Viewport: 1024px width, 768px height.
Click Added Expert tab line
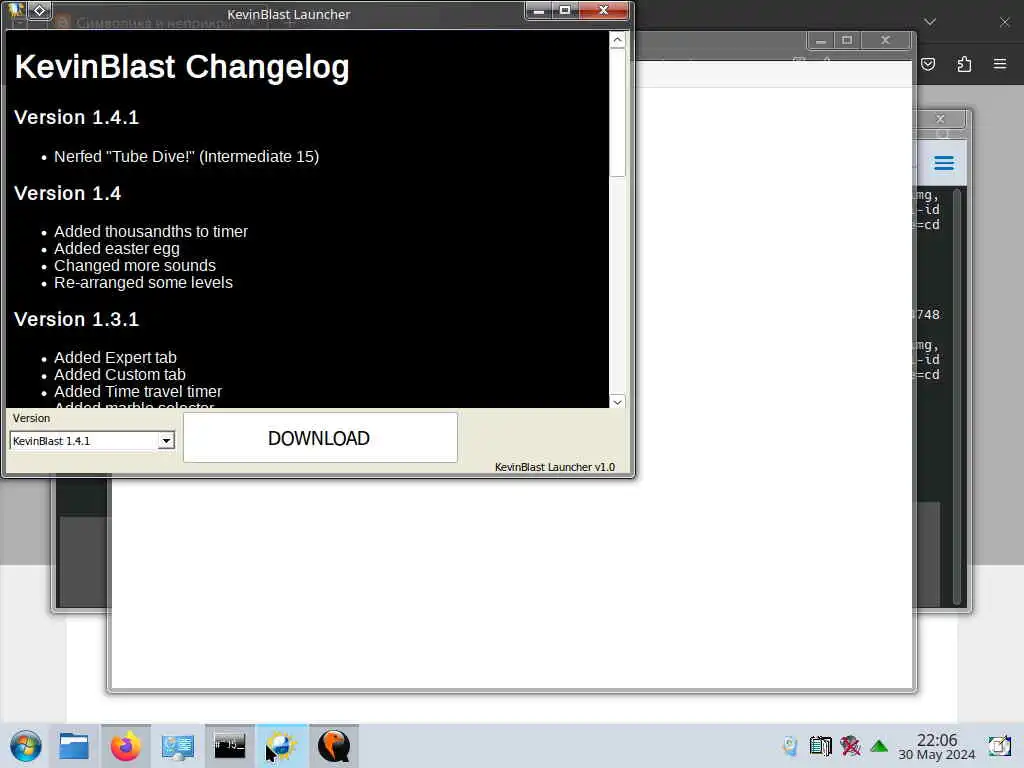click(x=115, y=358)
